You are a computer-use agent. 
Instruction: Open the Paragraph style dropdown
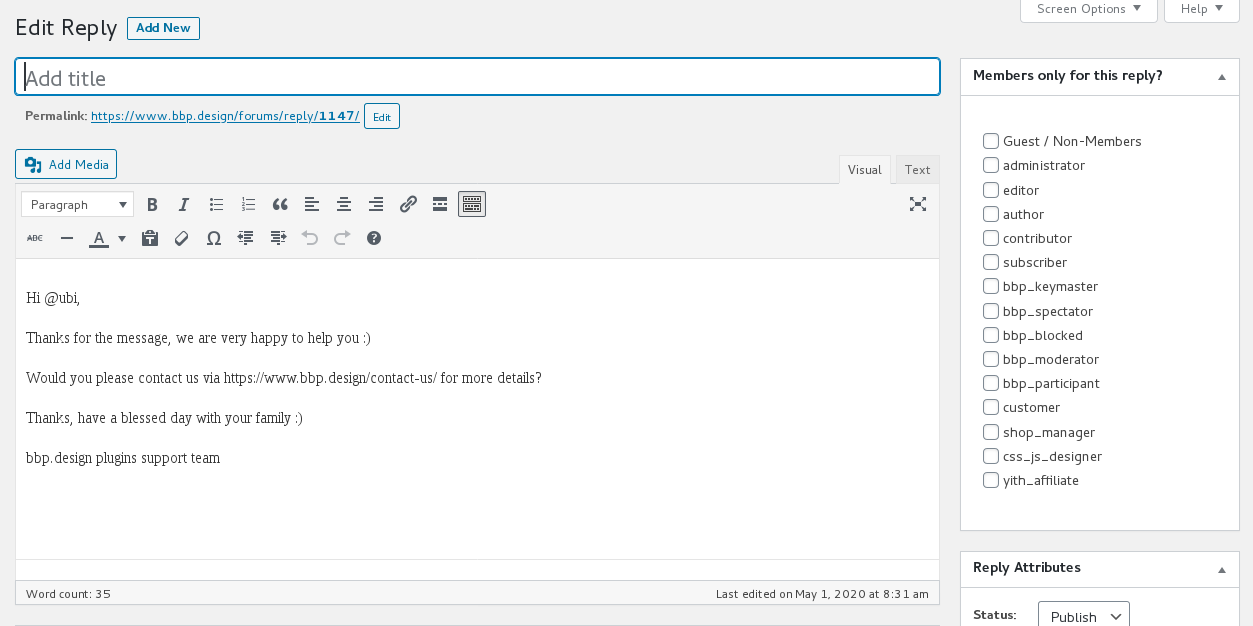click(x=77, y=204)
